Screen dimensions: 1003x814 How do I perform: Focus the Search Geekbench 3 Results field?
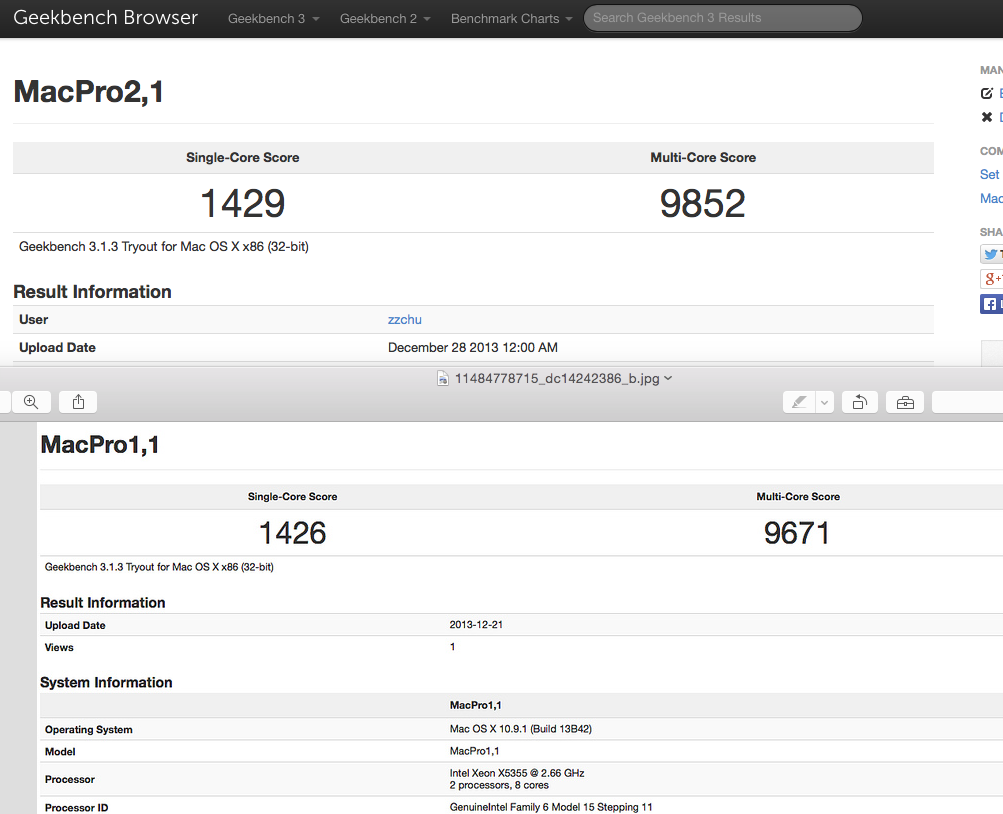[722, 18]
